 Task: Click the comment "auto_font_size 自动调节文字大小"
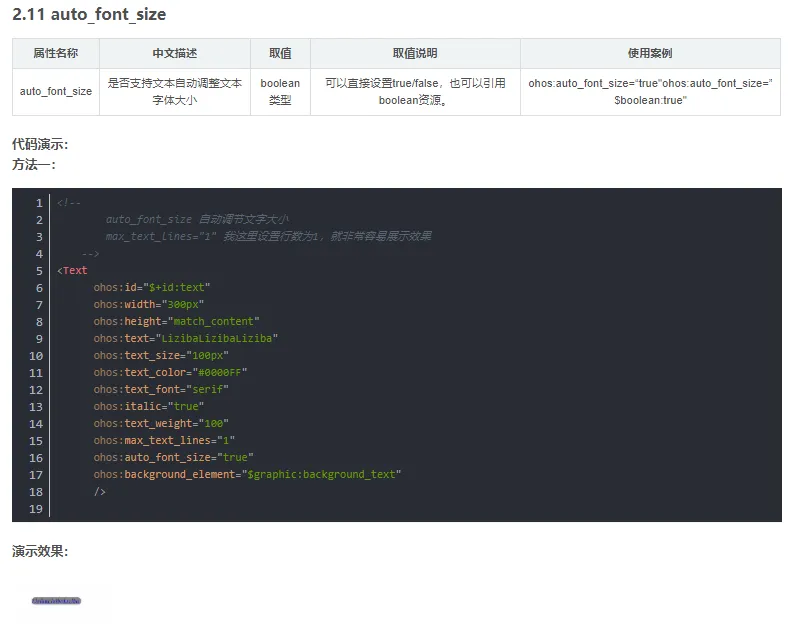(197, 219)
